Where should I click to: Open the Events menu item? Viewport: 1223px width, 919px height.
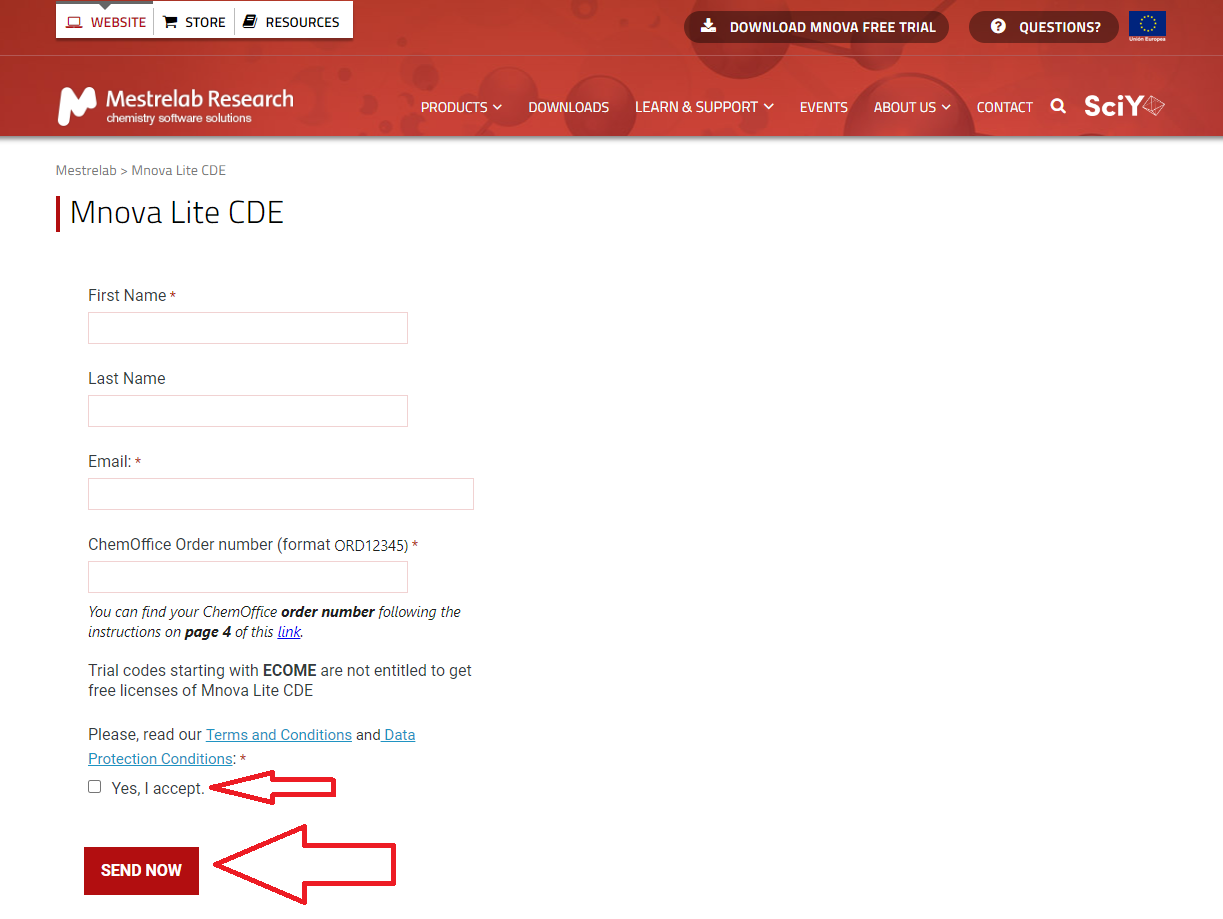point(823,107)
